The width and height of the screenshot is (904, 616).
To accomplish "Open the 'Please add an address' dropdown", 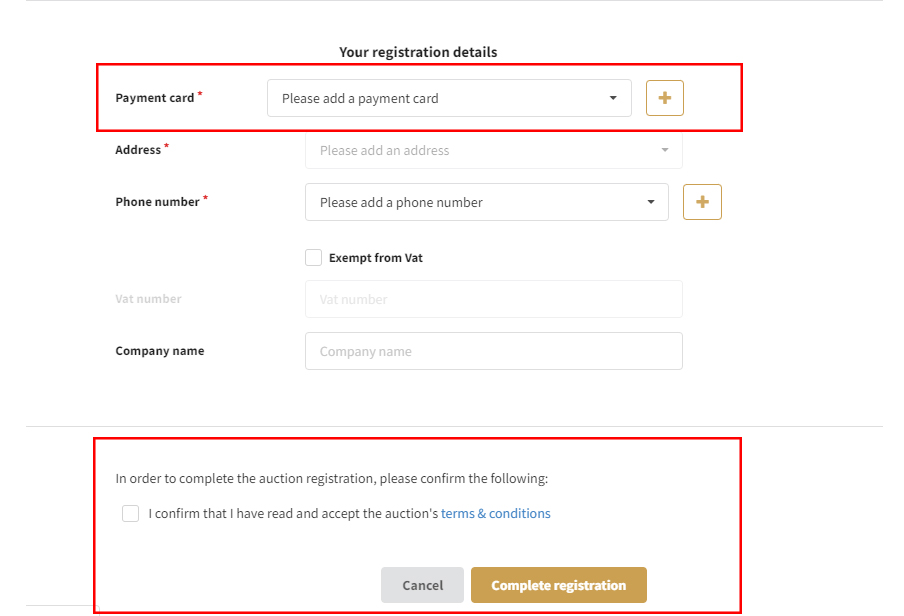I will coord(480,150).
